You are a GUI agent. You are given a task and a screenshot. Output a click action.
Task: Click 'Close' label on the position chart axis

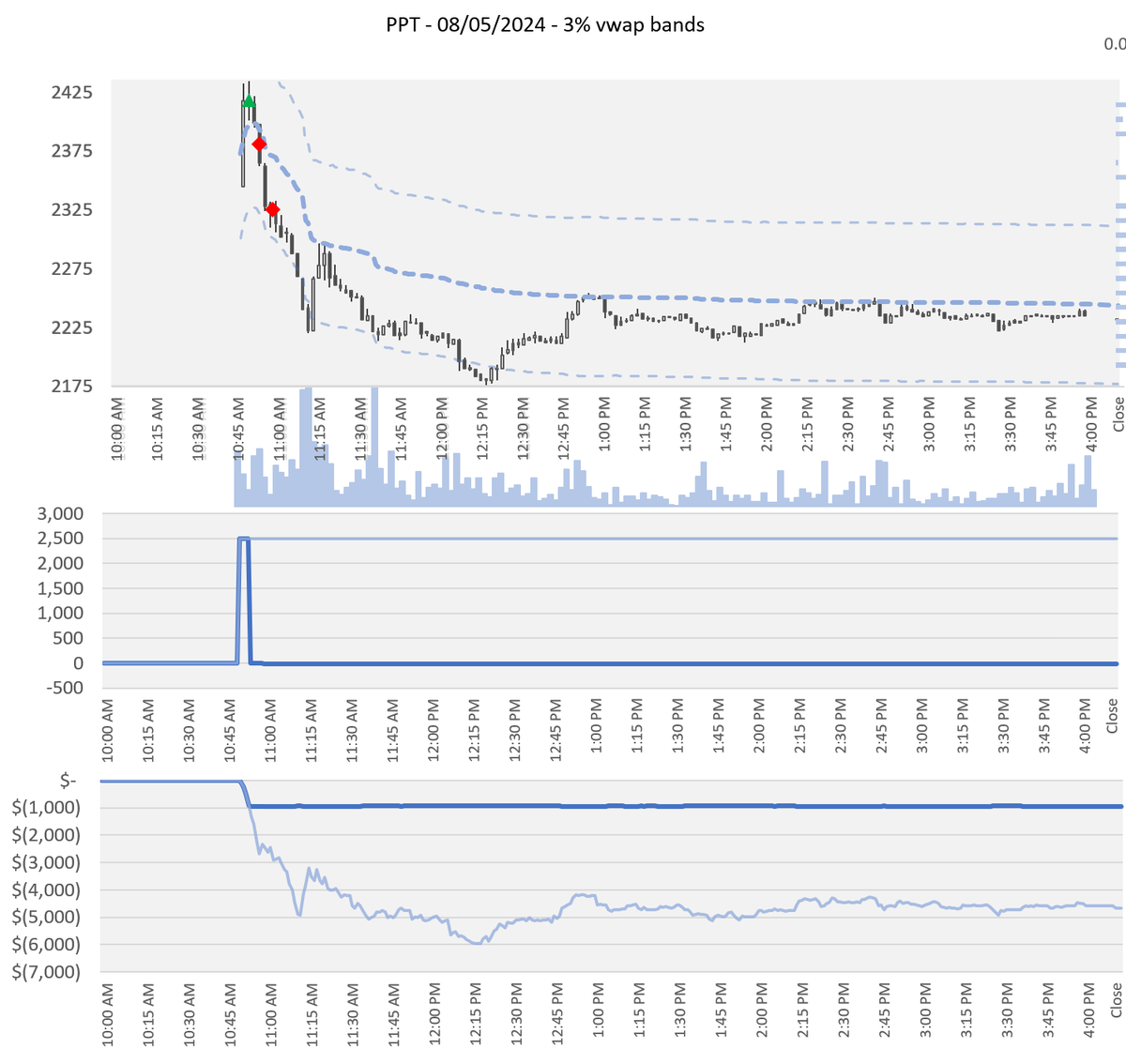[x=1112, y=716]
